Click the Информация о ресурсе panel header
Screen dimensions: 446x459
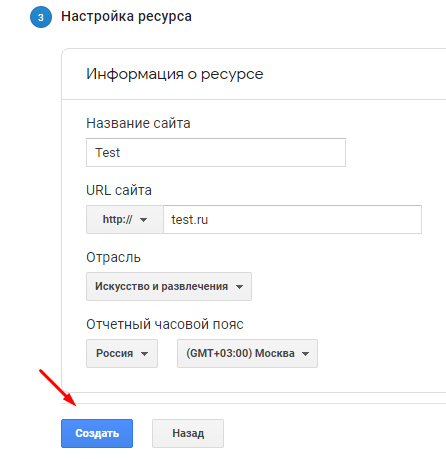[x=175, y=74]
